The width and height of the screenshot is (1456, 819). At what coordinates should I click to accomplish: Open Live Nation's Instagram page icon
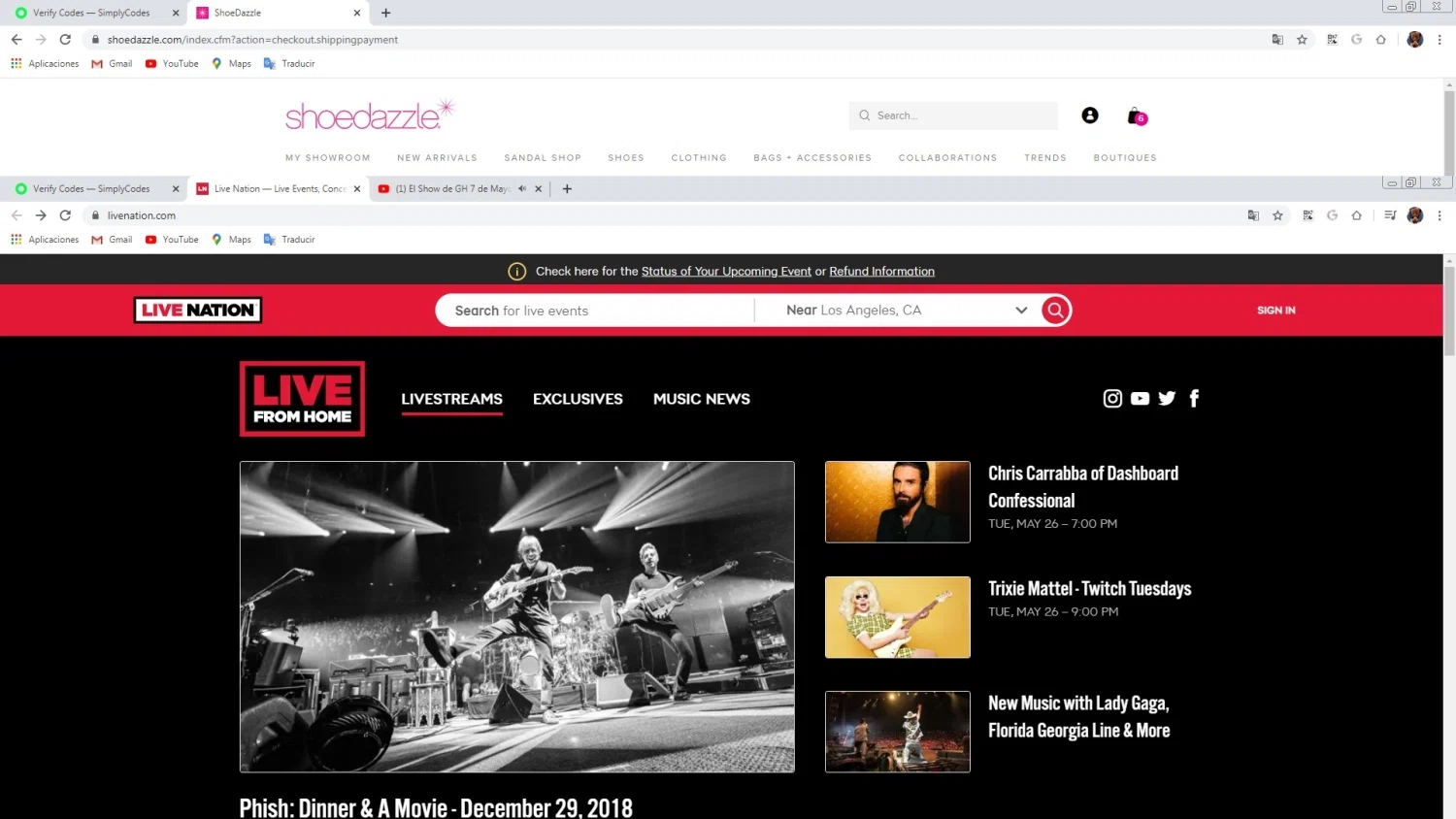[1112, 399]
